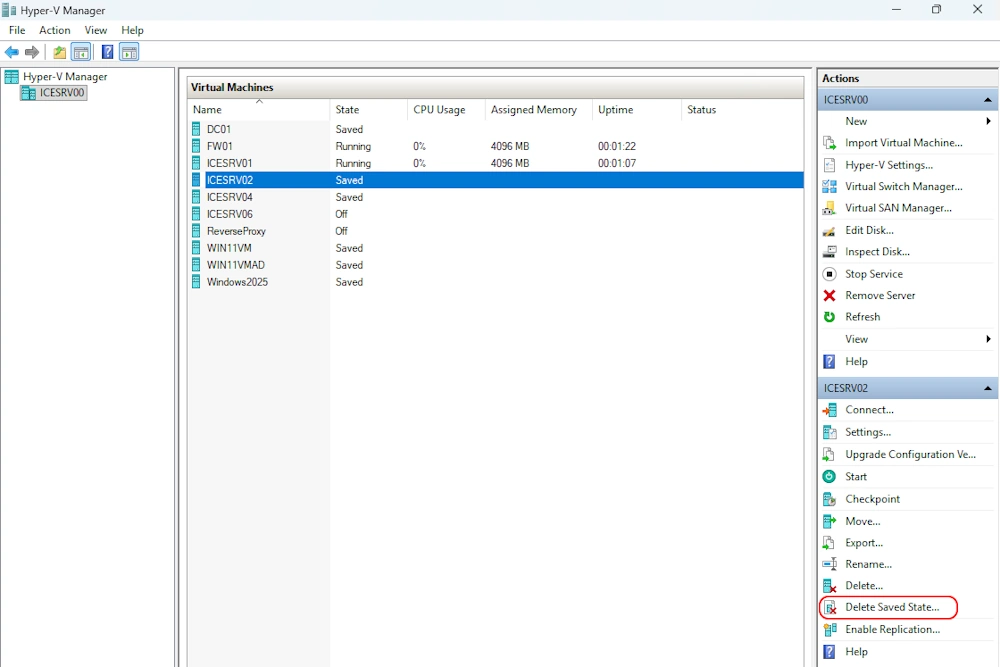Click the Virtual Switch Manager icon
Screen dimensions: 1000x667
[x=829, y=187]
